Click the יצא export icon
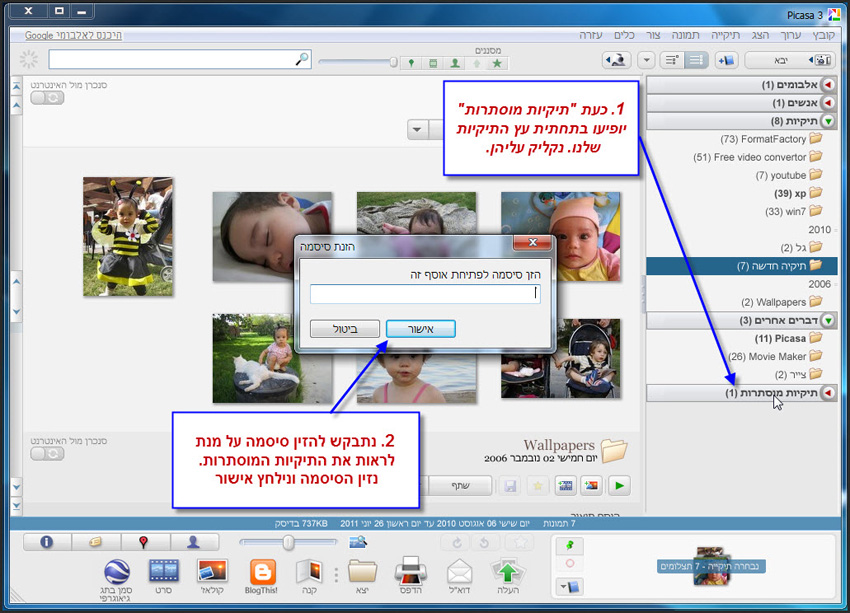Screen dimensions: 850x613 (363, 577)
